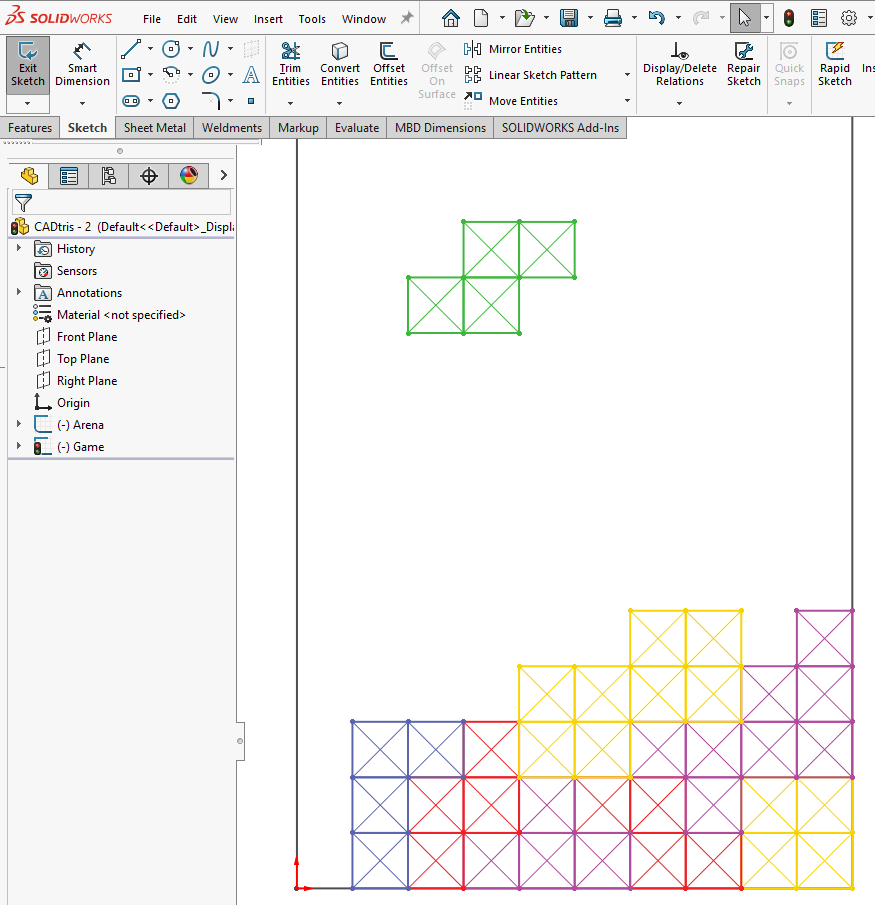The height and width of the screenshot is (905, 875).
Task: Open the Insert menu
Action: coord(268,19)
